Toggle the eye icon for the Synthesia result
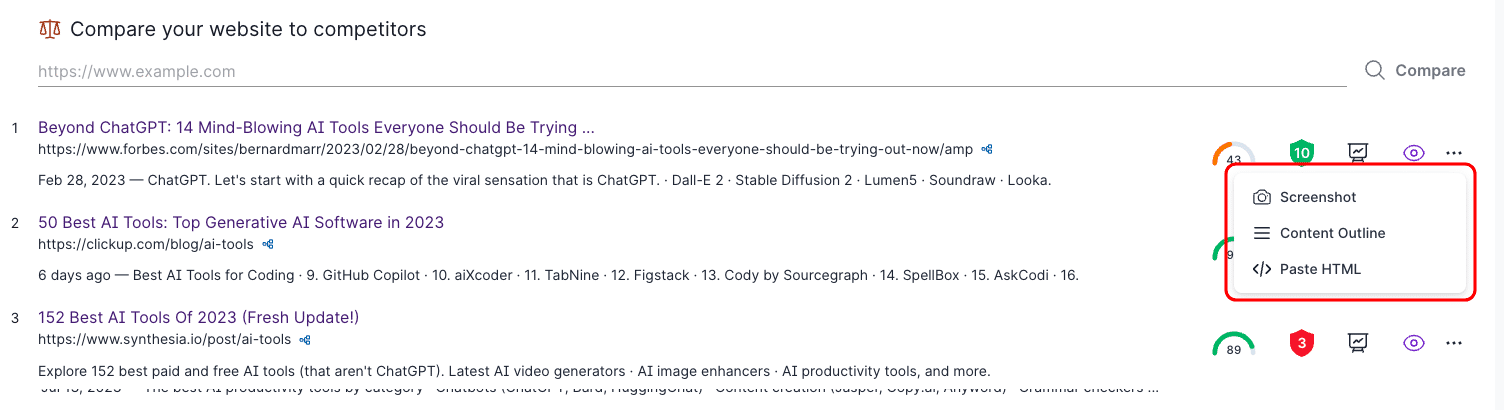Image resolution: width=1504 pixels, height=410 pixels. pyautogui.click(x=1413, y=343)
